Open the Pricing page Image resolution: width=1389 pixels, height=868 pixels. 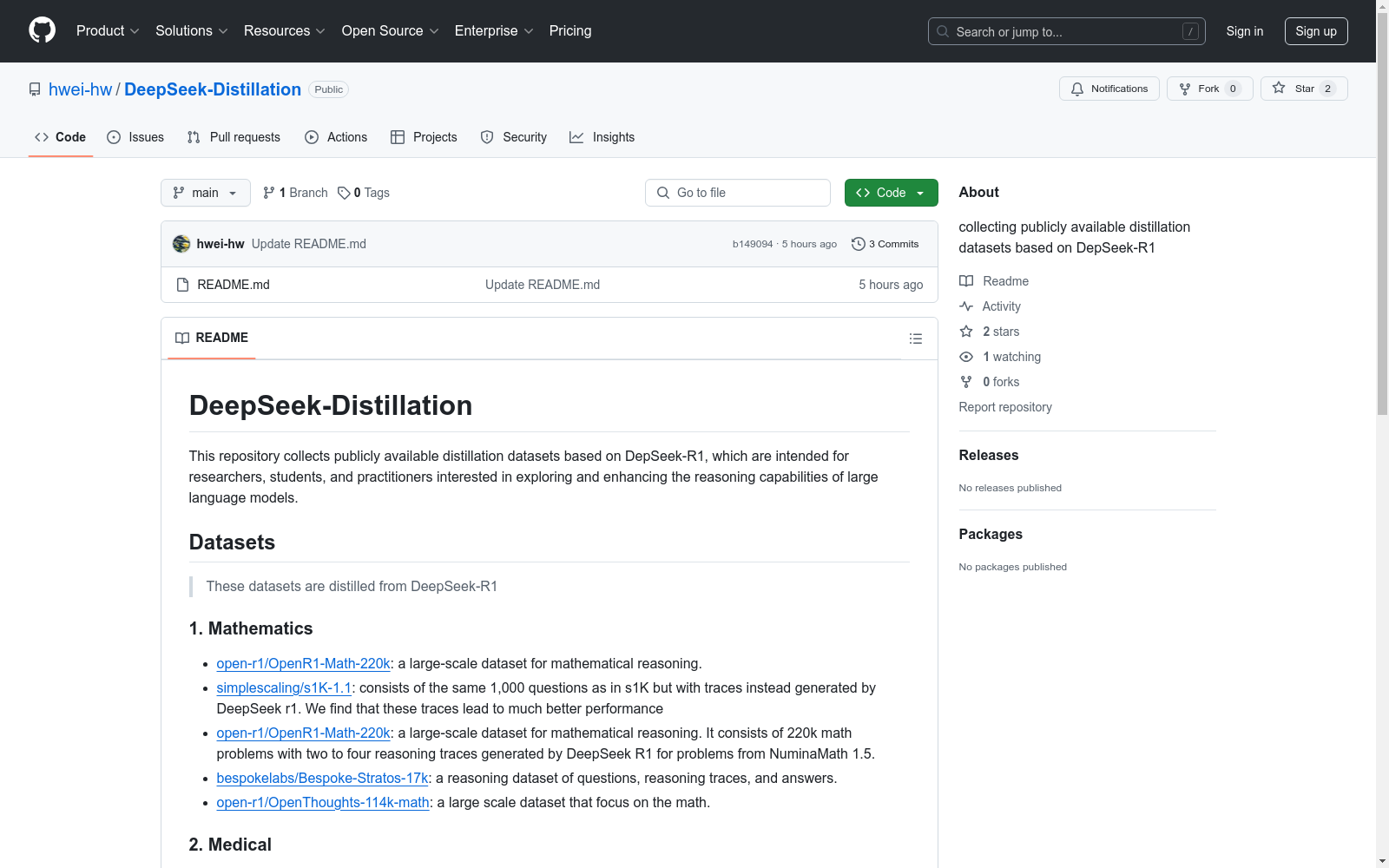coord(570,30)
